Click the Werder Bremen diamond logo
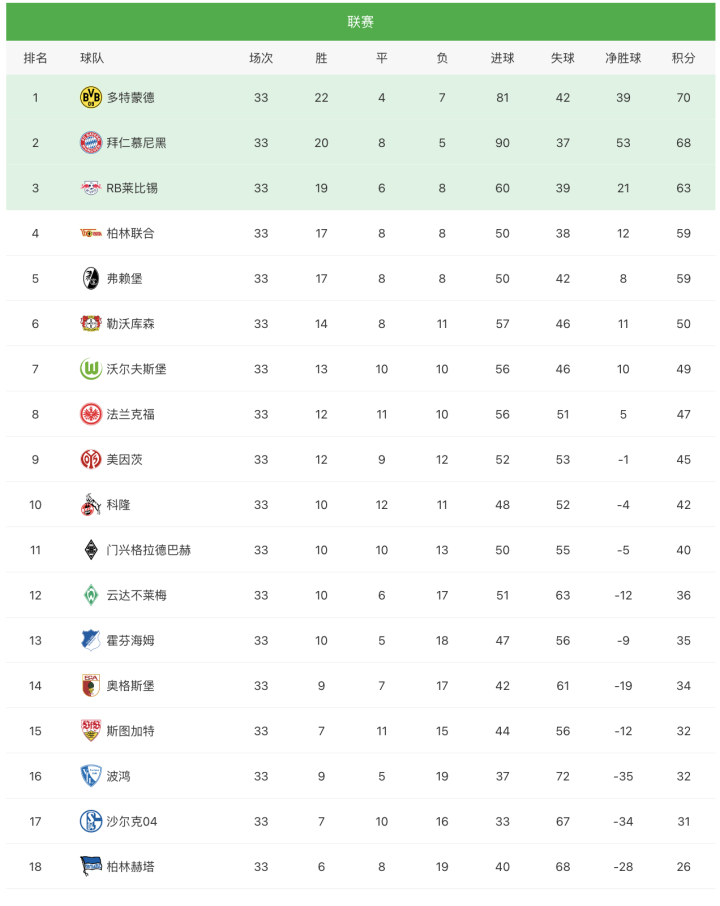The width and height of the screenshot is (720, 906). (x=91, y=595)
